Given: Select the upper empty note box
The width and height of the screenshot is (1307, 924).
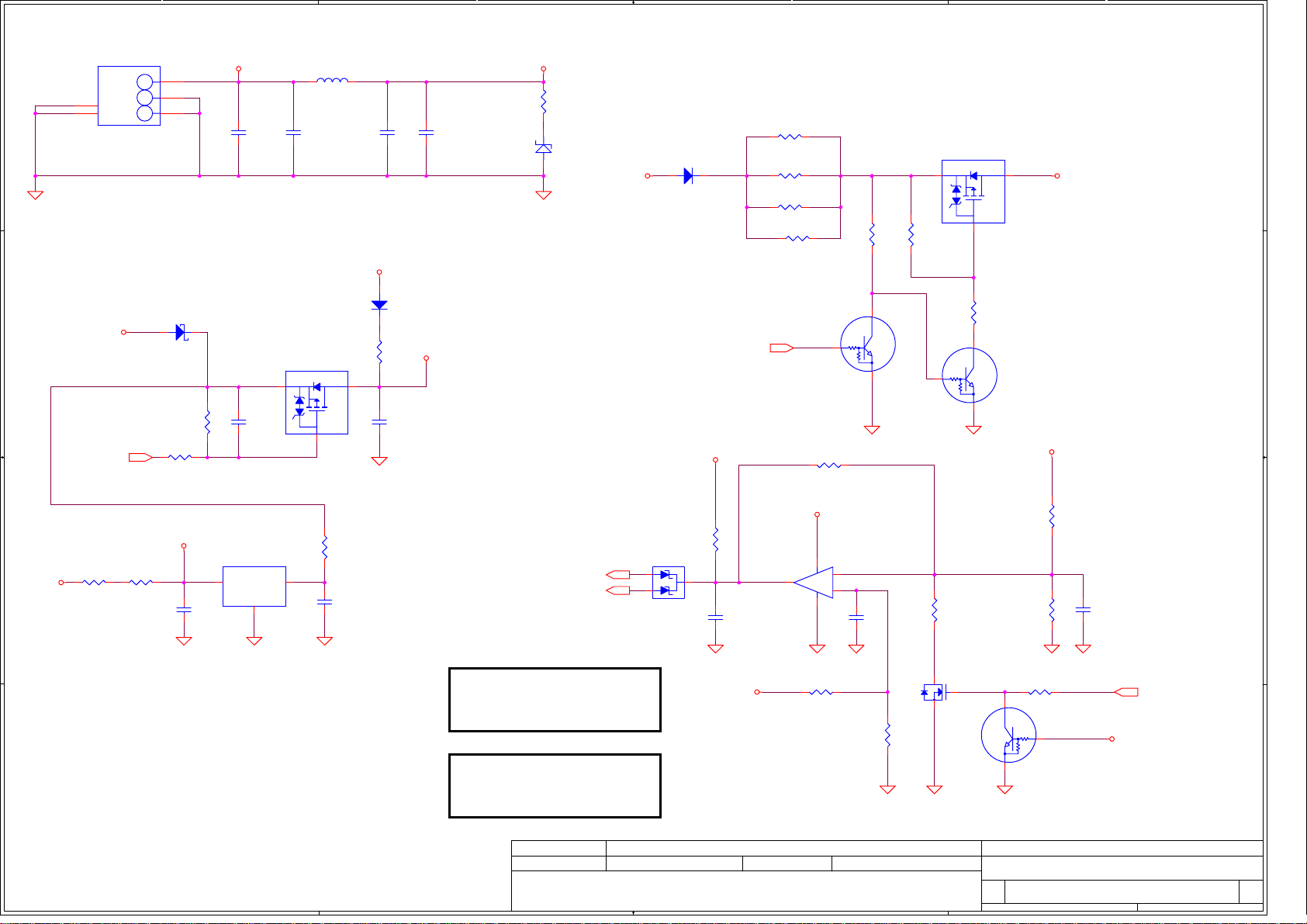Looking at the screenshot, I should (x=555, y=700).
